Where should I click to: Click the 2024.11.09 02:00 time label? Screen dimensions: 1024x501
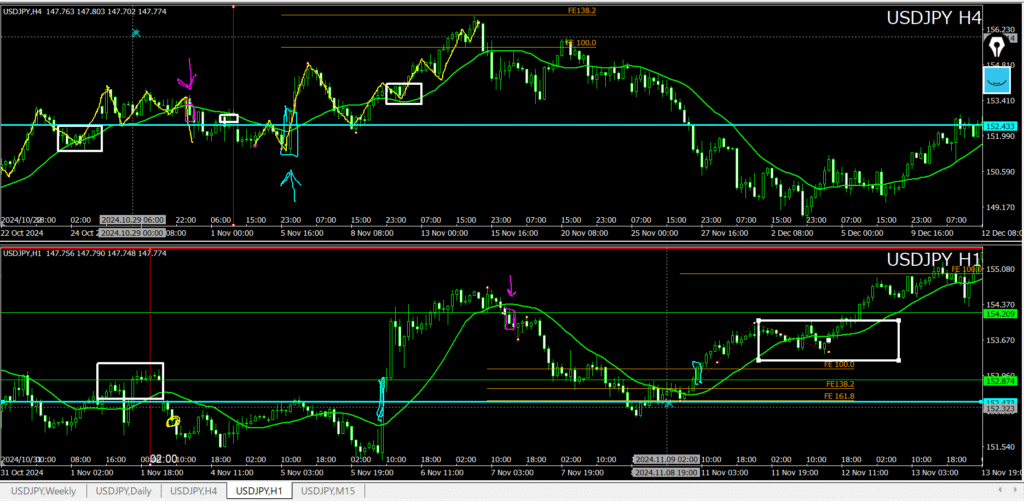click(667, 458)
